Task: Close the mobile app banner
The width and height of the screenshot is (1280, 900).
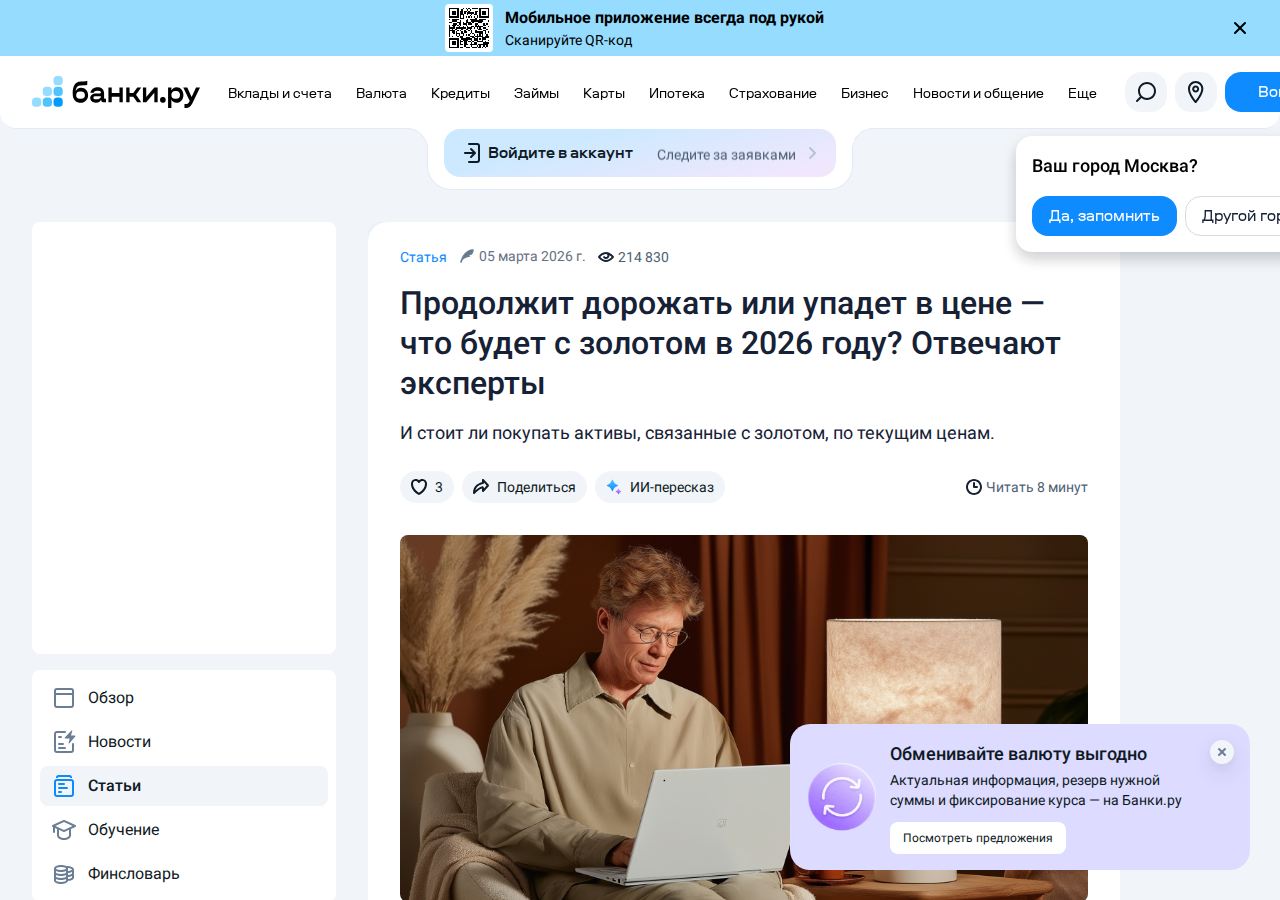Action: coord(1240,28)
